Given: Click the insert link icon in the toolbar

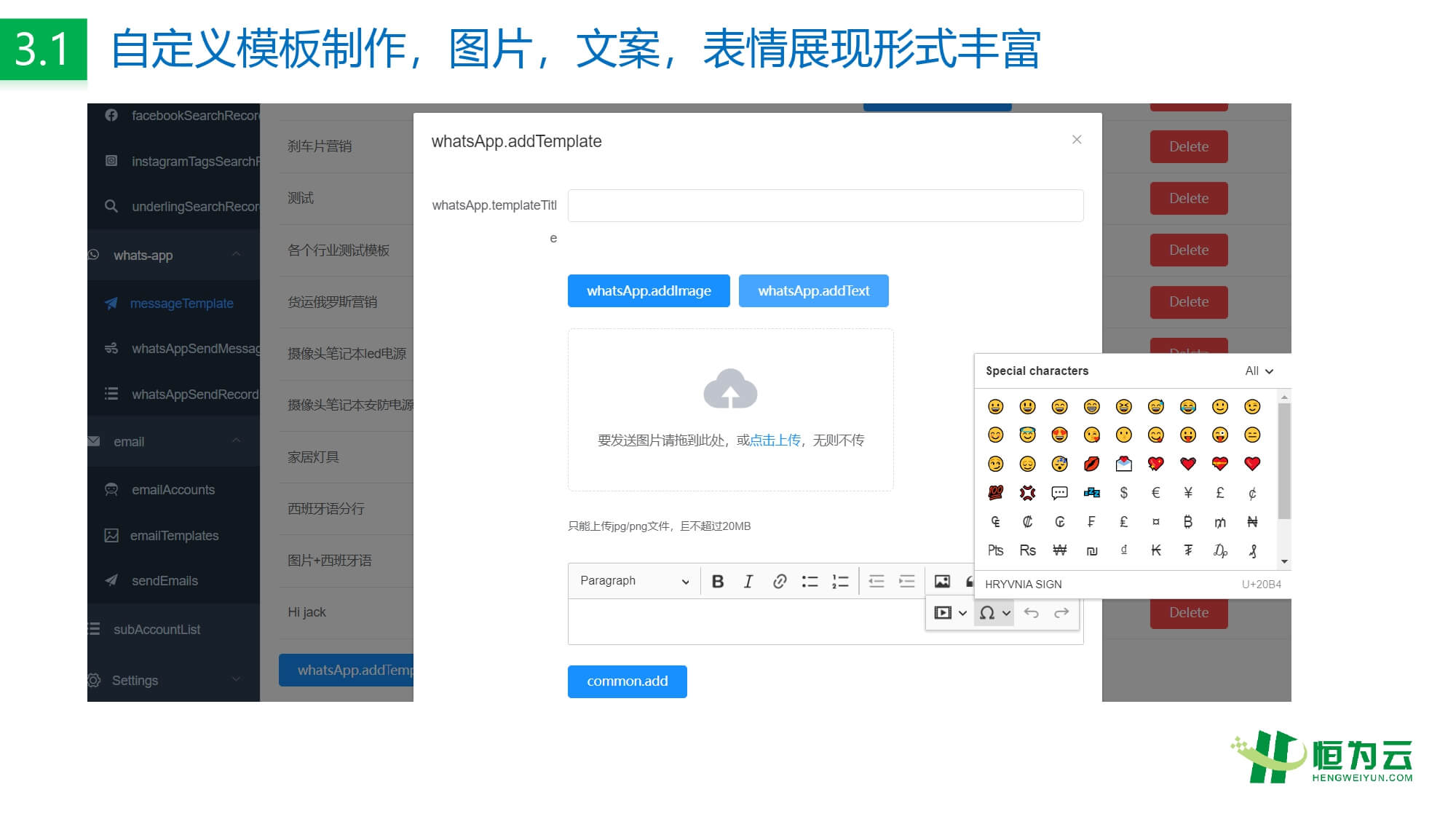Looking at the screenshot, I should (x=779, y=581).
